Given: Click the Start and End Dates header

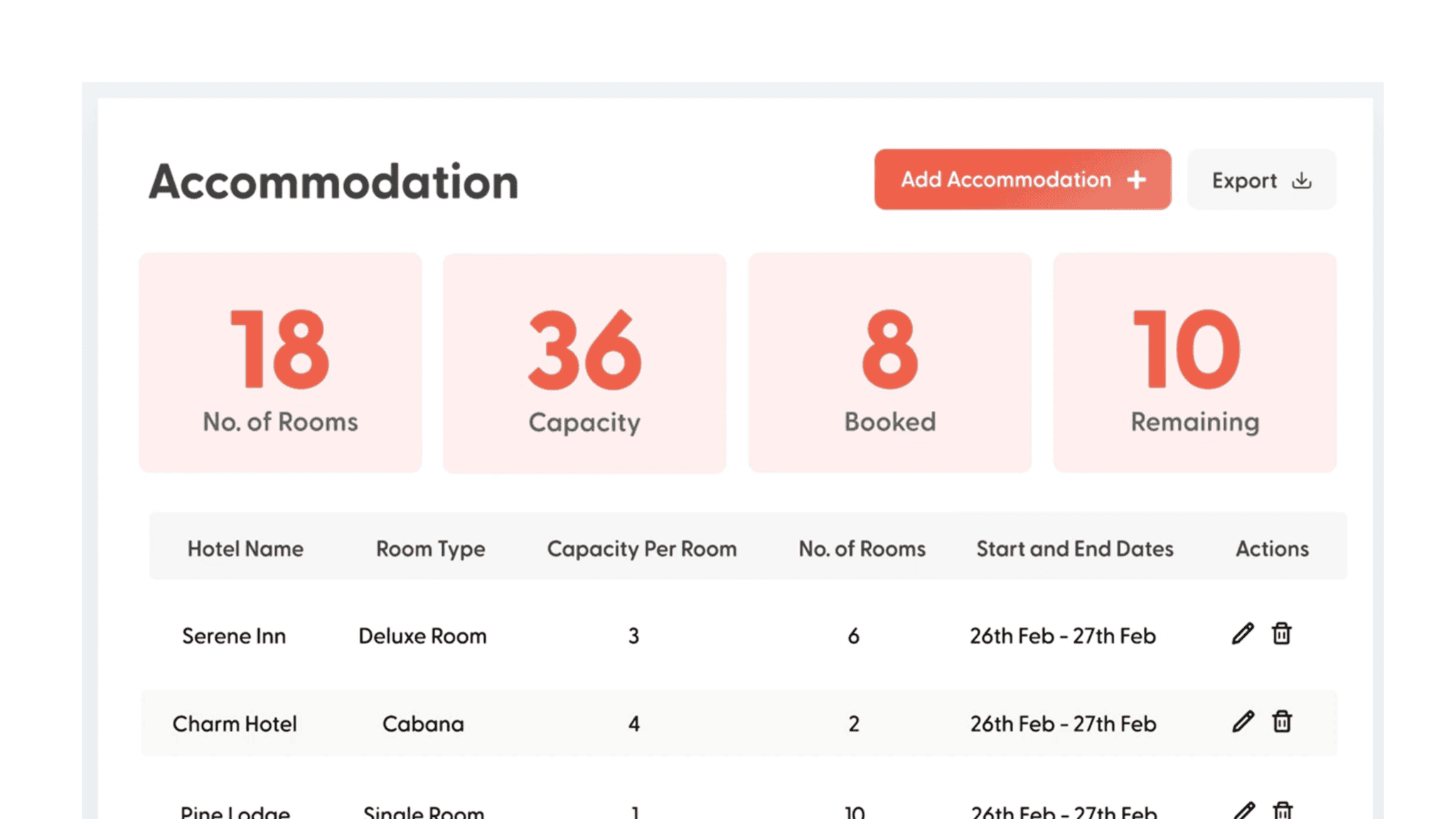Looking at the screenshot, I should (1074, 548).
